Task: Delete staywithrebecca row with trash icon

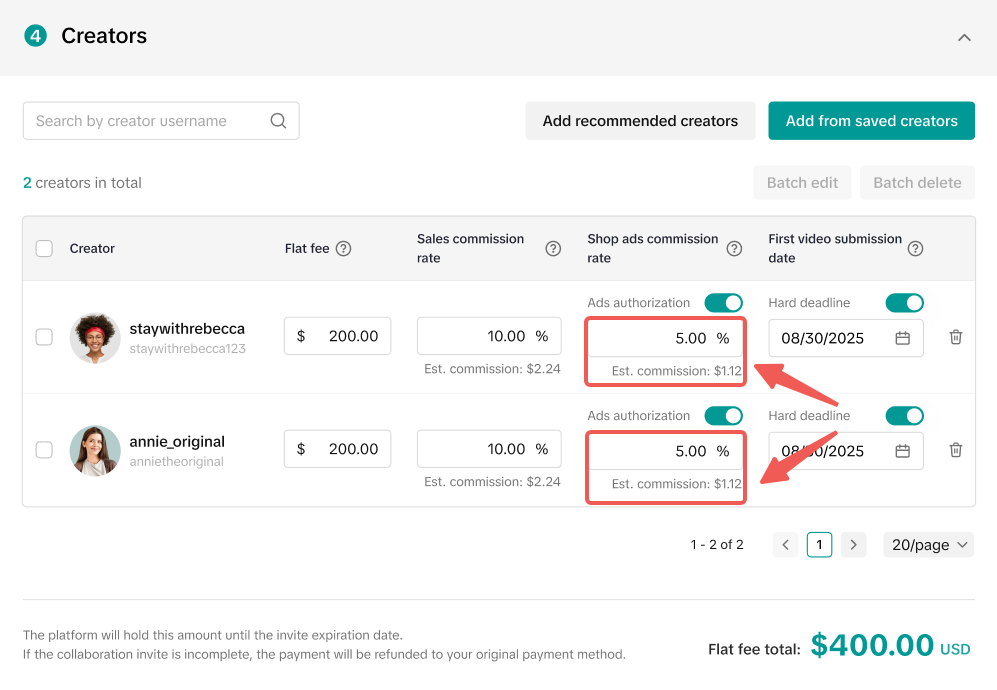Action: pyautogui.click(x=956, y=337)
